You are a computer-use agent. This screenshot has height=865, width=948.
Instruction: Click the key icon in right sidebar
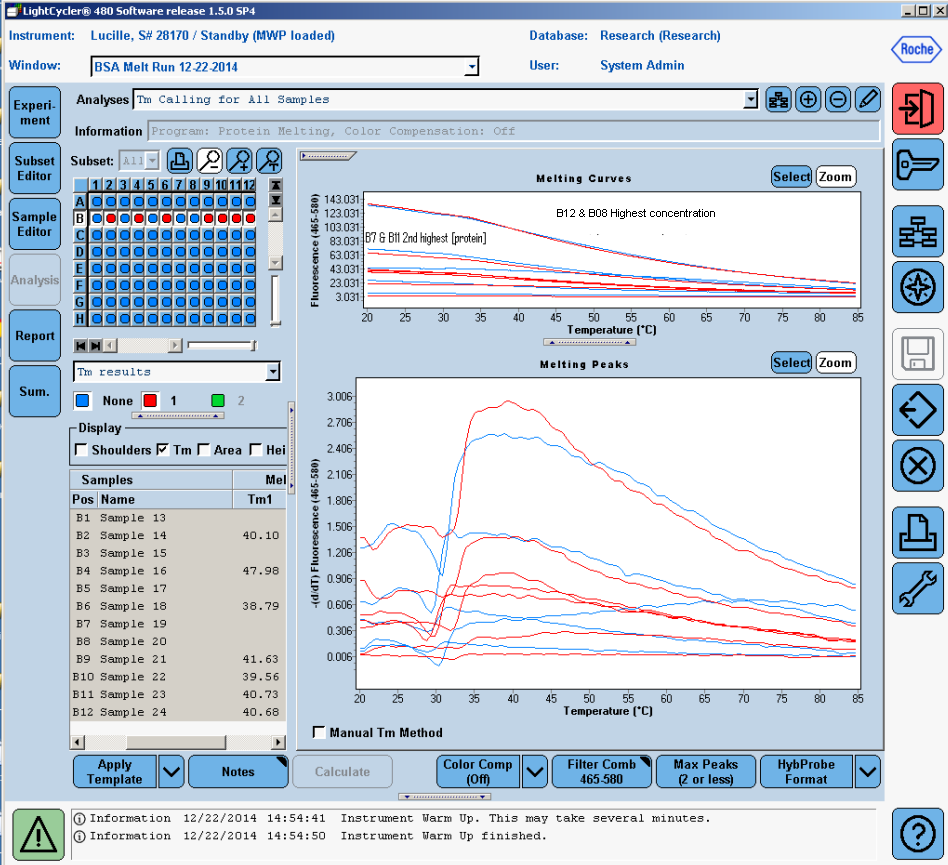[x=917, y=163]
